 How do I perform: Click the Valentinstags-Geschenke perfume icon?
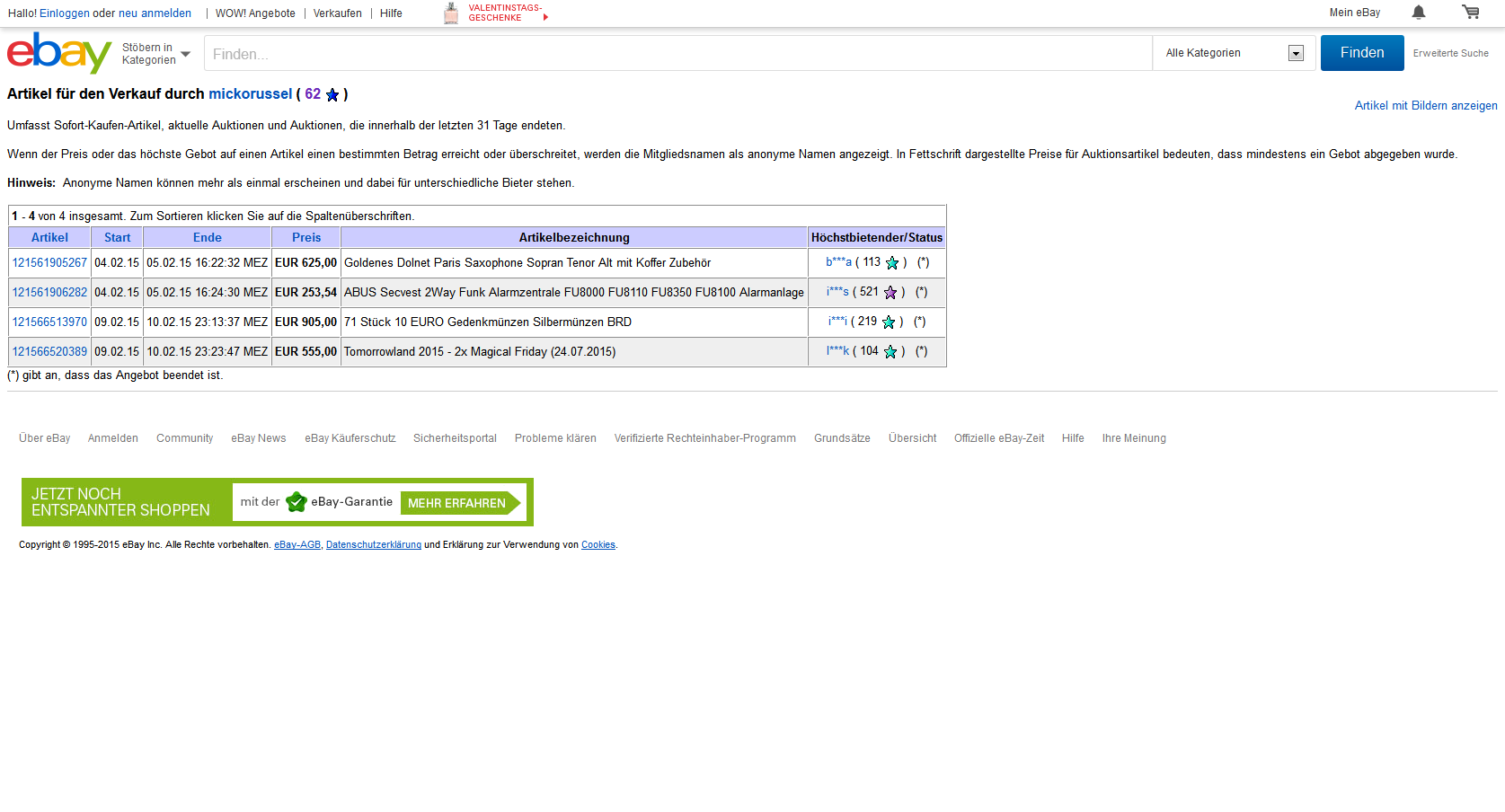(451, 13)
